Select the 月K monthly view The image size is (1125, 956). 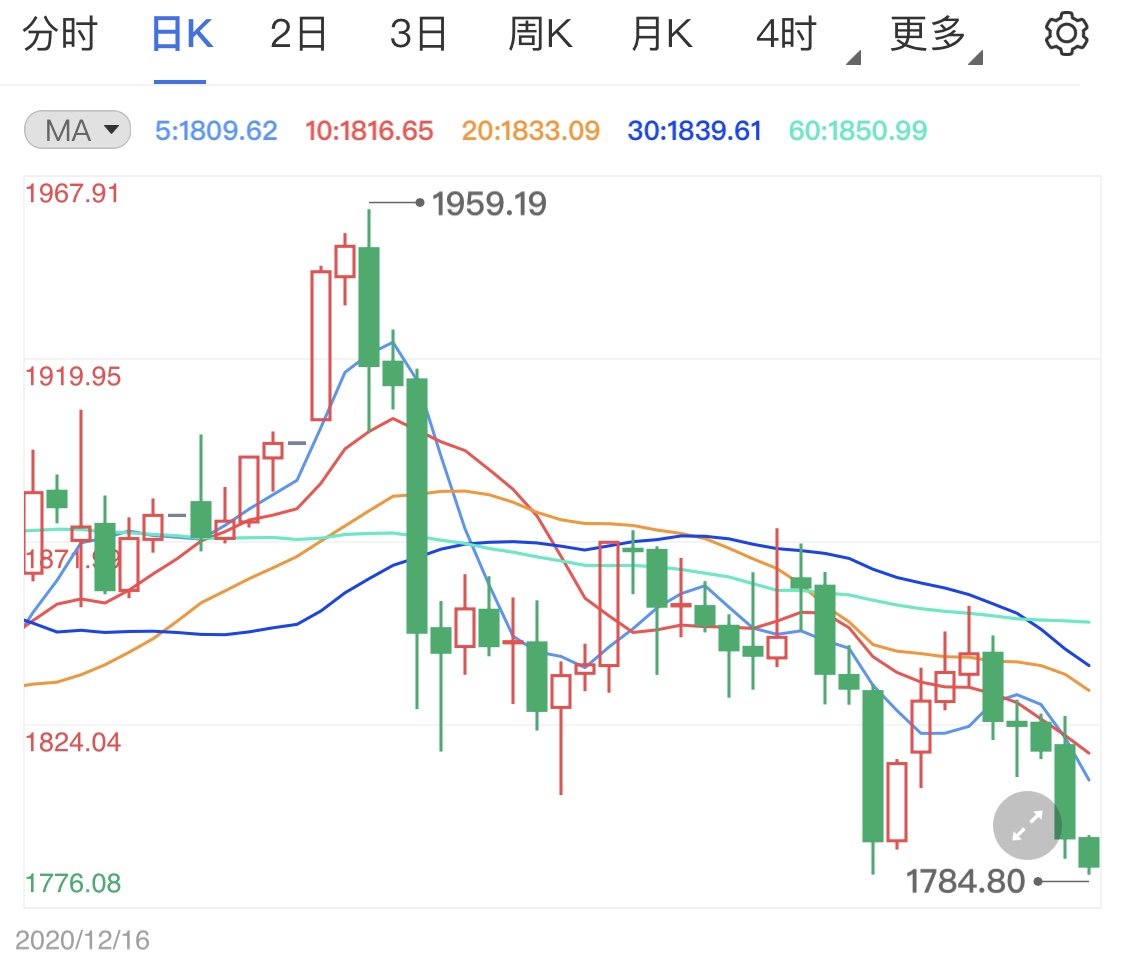click(x=661, y=31)
